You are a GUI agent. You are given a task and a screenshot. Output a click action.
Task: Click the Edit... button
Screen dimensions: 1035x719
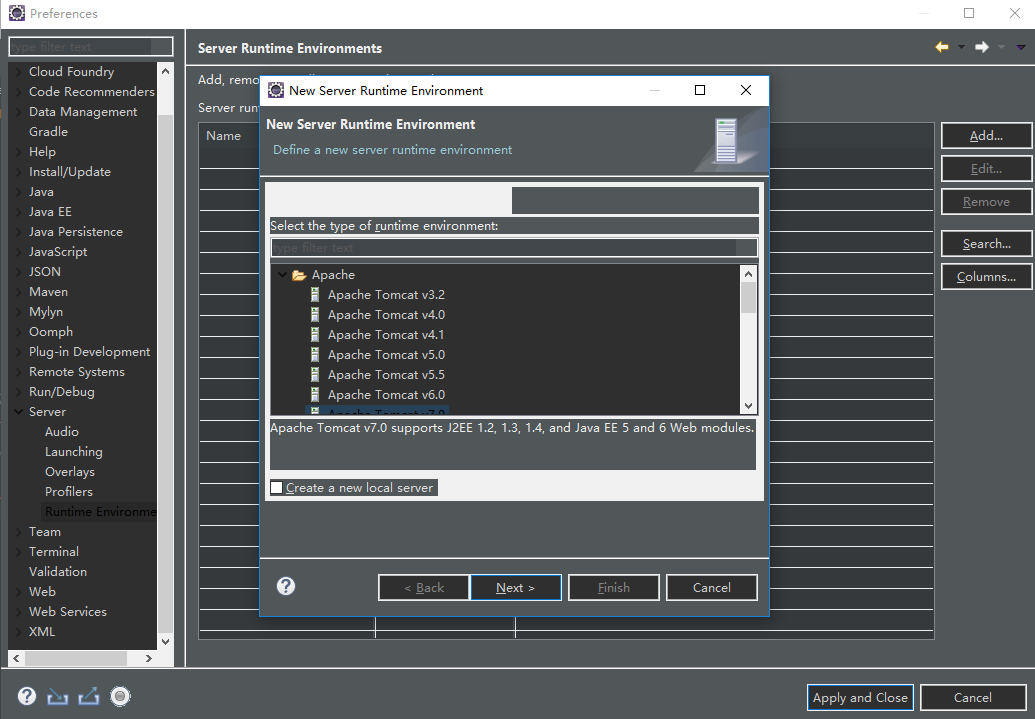[986, 168]
